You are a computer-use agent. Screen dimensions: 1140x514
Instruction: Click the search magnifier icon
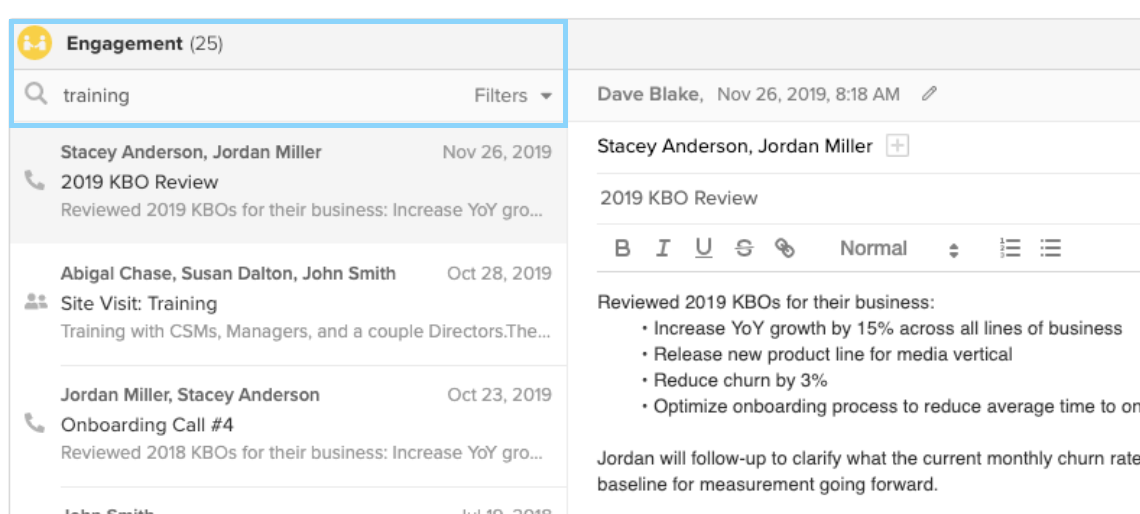36,95
